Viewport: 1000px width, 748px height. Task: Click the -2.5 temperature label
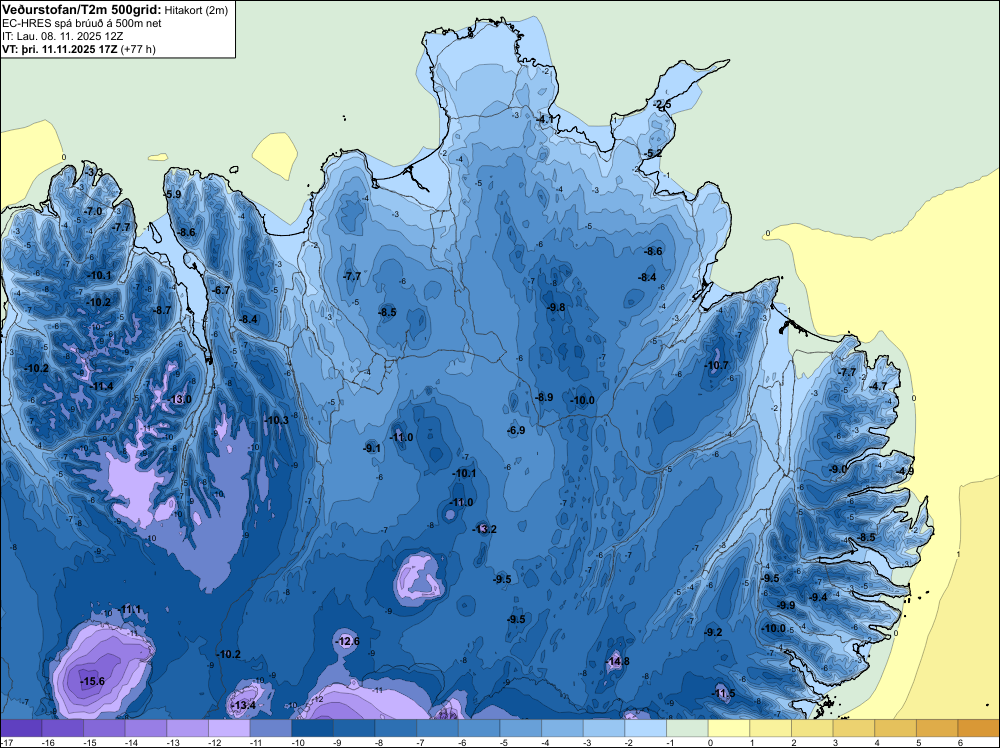pyautogui.click(x=662, y=105)
